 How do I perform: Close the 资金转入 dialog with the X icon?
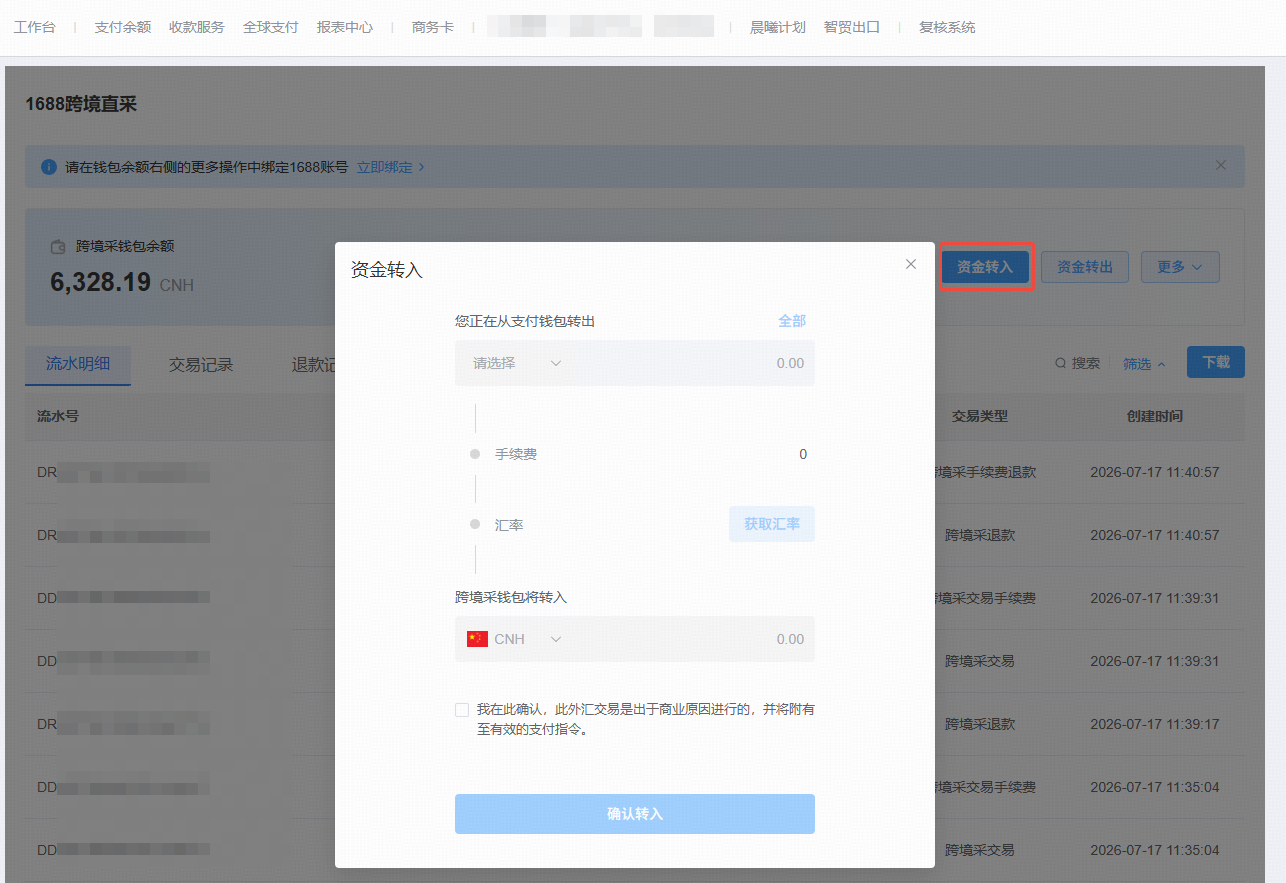click(x=910, y=264)
